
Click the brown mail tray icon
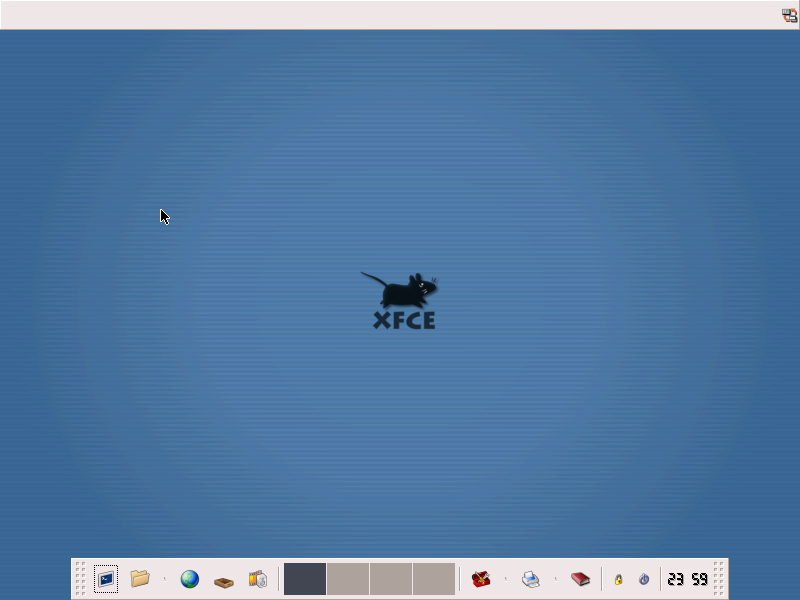[223, 581]
